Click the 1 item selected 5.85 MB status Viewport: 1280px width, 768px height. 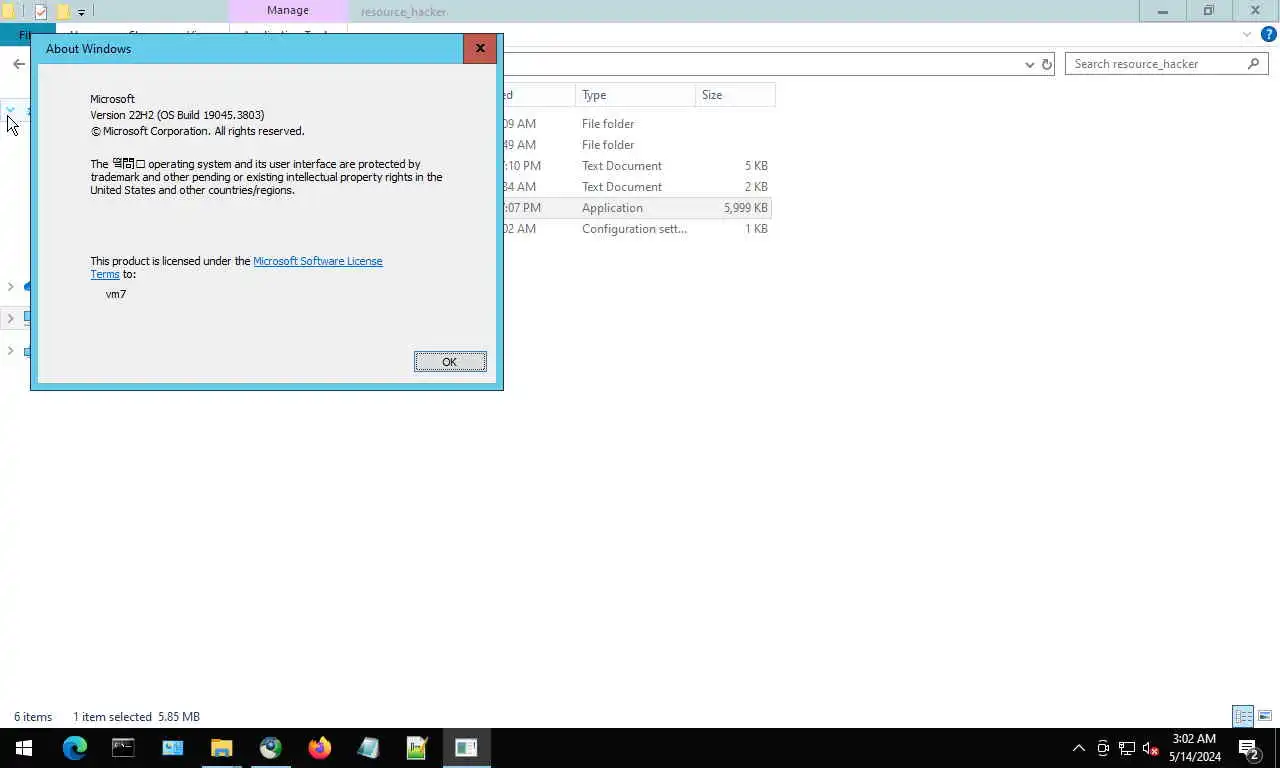(x=136, y=717)
